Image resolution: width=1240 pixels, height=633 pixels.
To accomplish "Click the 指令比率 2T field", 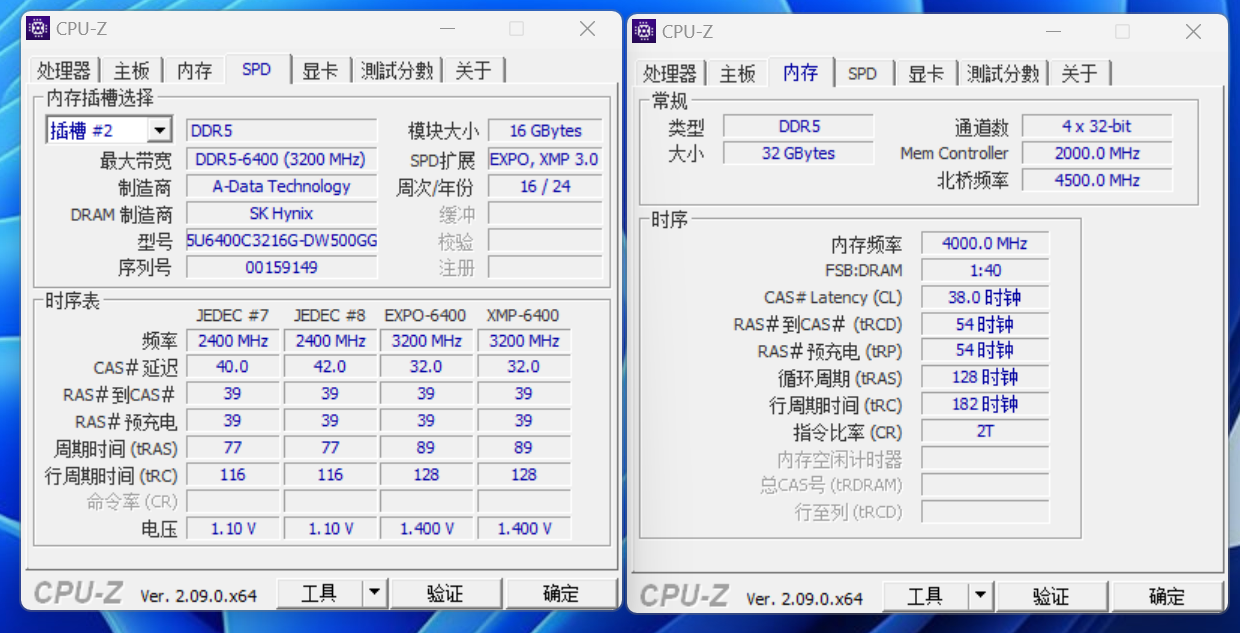I will [x=985, y=432].
